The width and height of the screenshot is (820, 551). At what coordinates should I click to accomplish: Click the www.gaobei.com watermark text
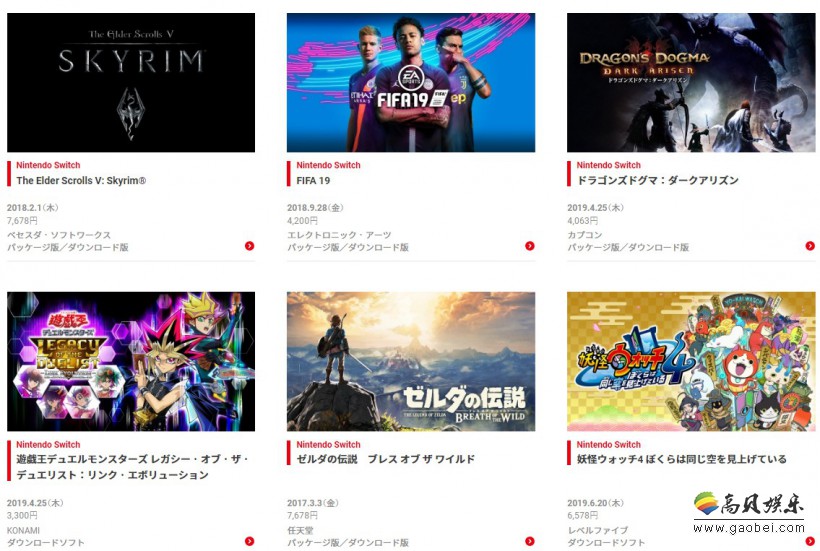tap(749, 528)
